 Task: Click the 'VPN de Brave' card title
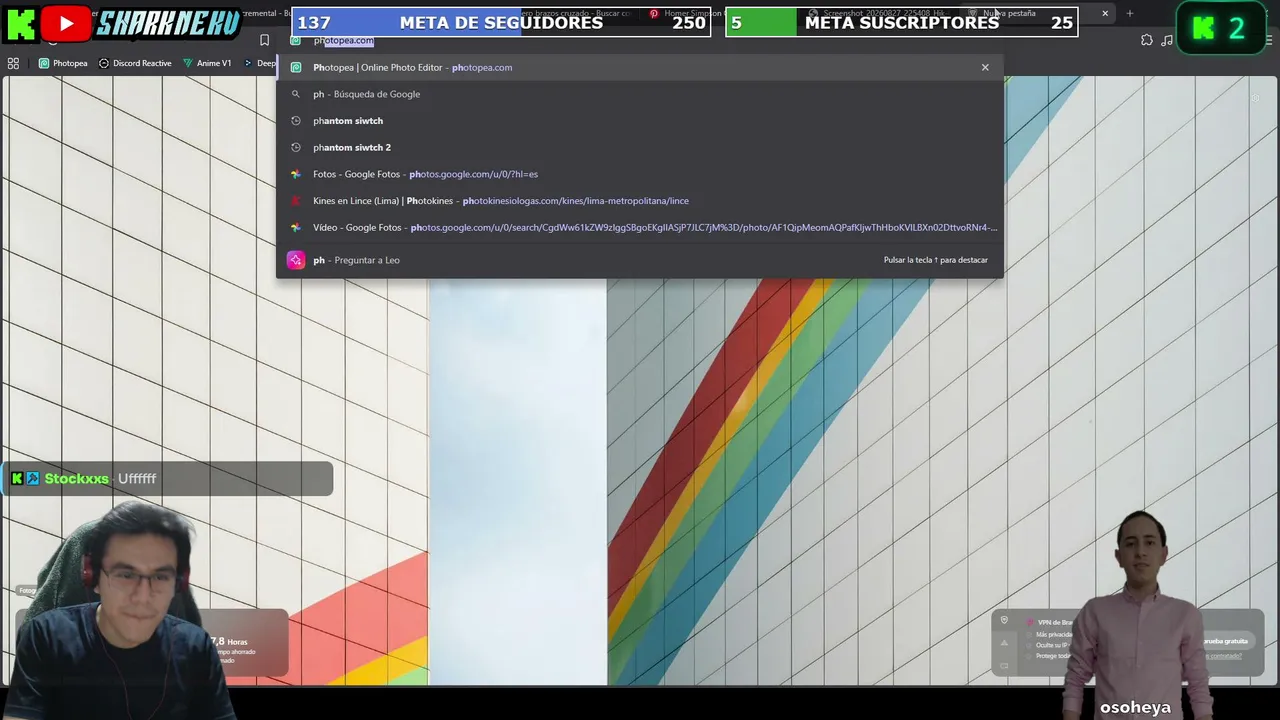coord(1055,622)
